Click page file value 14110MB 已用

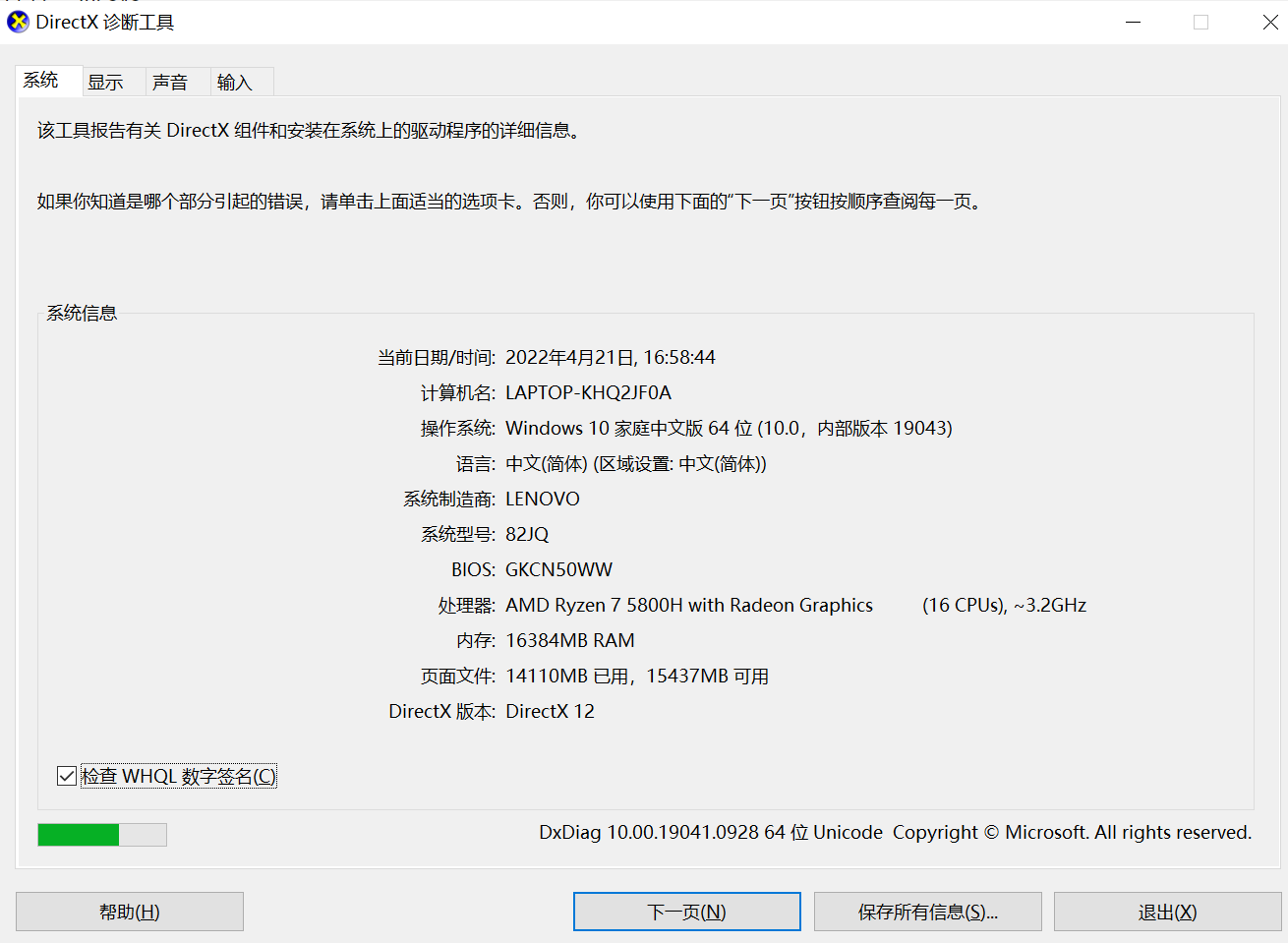pos(566,676)
